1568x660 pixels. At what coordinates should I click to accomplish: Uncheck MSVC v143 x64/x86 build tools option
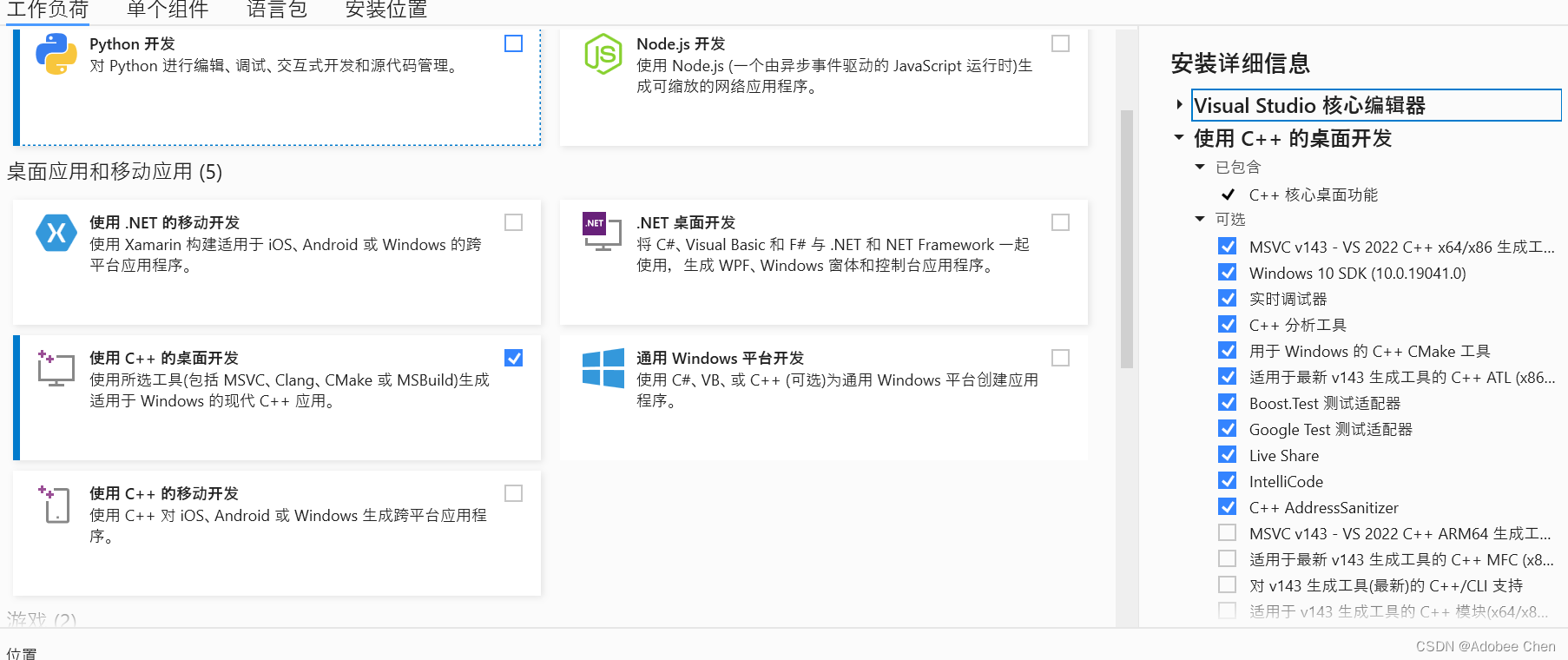click(1228, 246)
